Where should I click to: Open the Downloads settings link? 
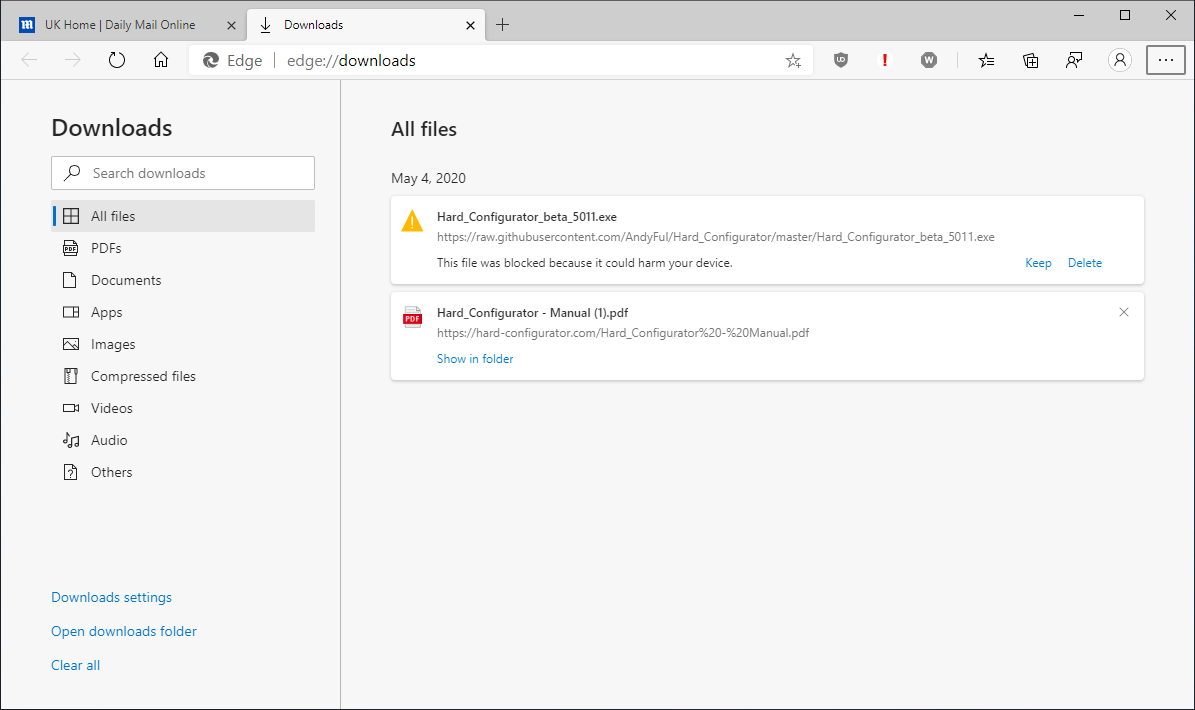click(x=111, y=597)
